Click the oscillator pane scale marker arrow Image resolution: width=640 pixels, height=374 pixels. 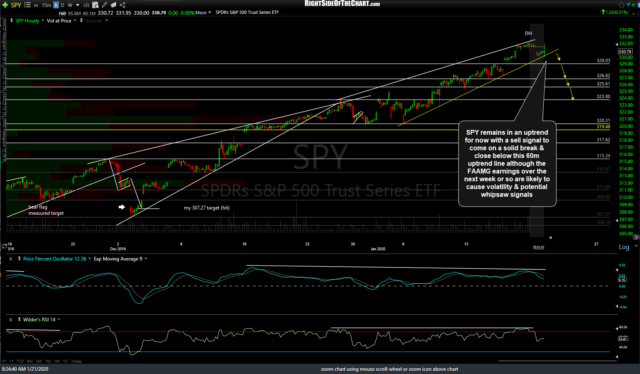[617, 270]
